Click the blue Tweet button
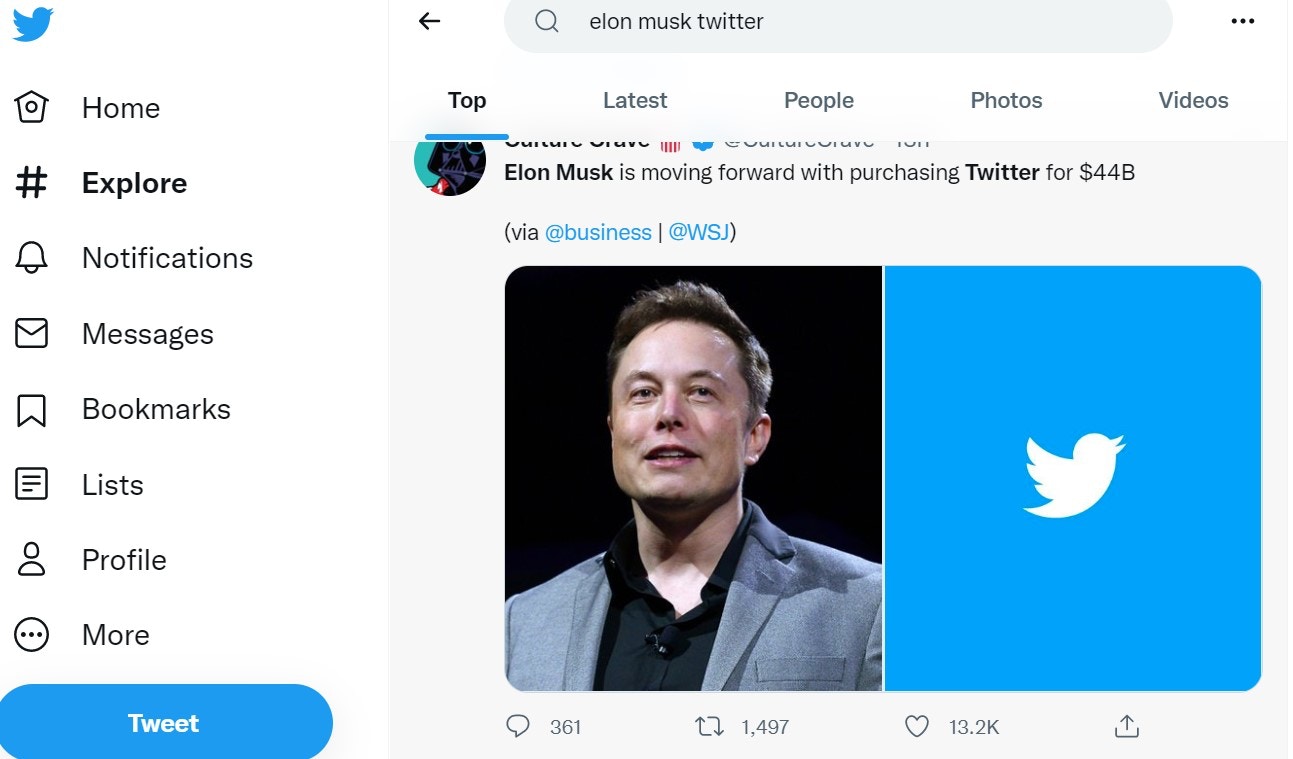This screenshot has width=1293, height=759. click(164, 723)
